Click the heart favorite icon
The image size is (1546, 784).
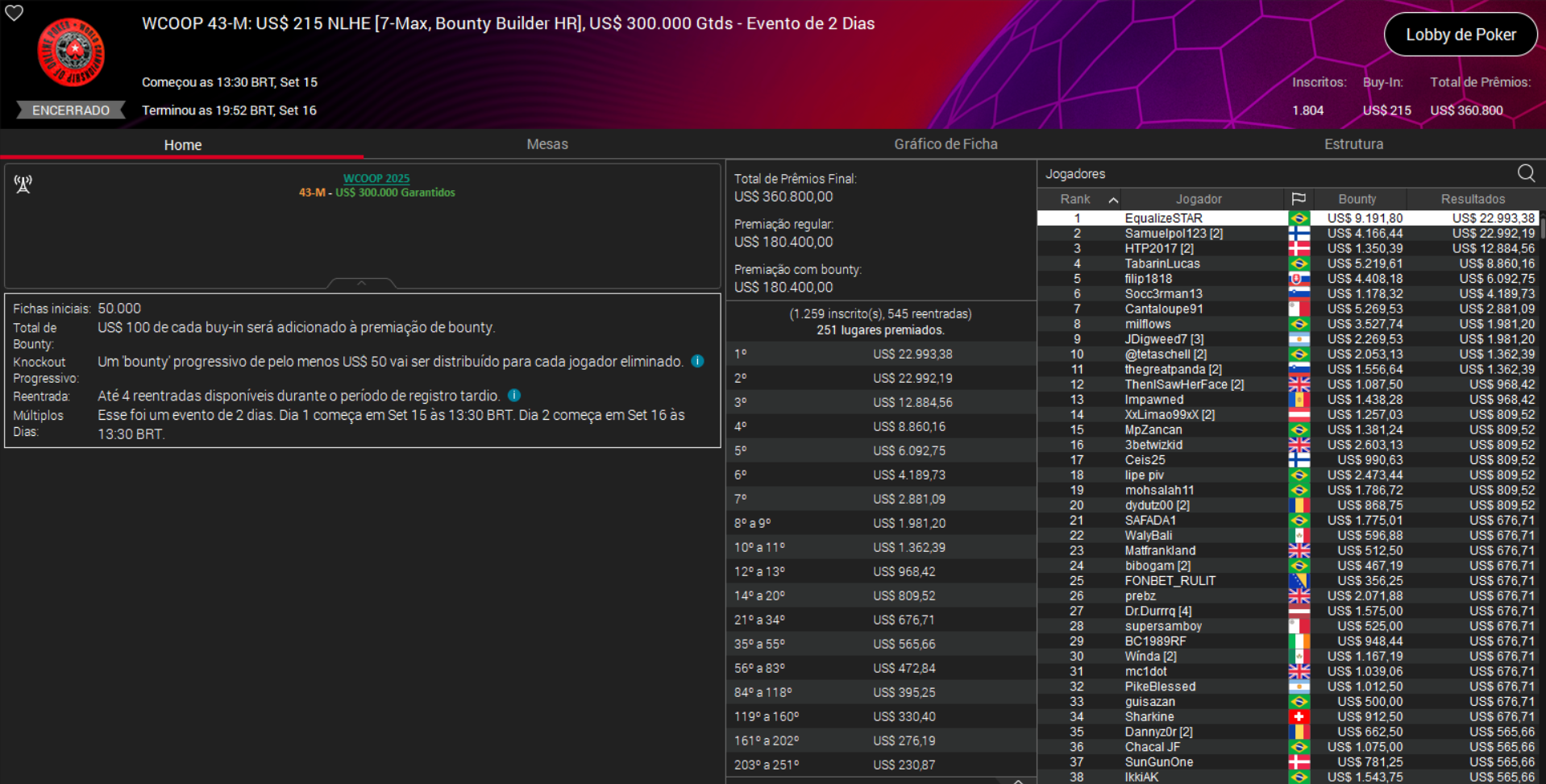point(15,12)
